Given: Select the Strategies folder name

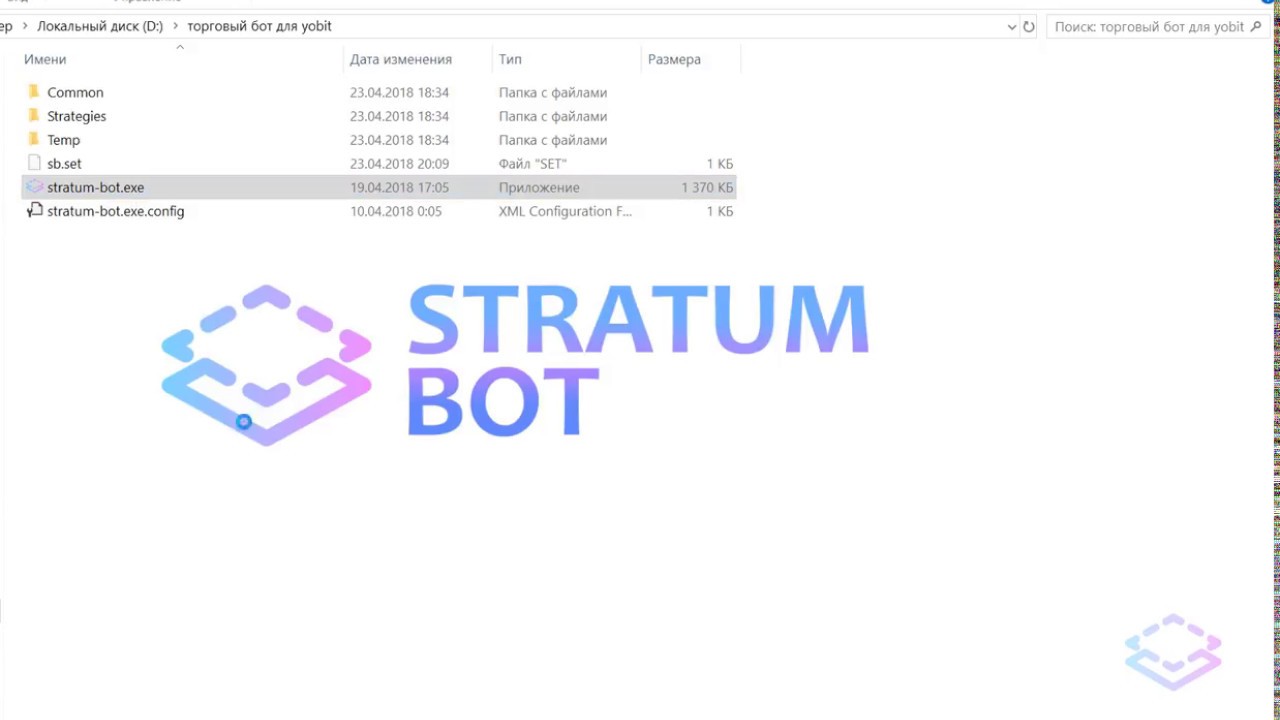Looking at the screenshot, I should click(76, 116).
